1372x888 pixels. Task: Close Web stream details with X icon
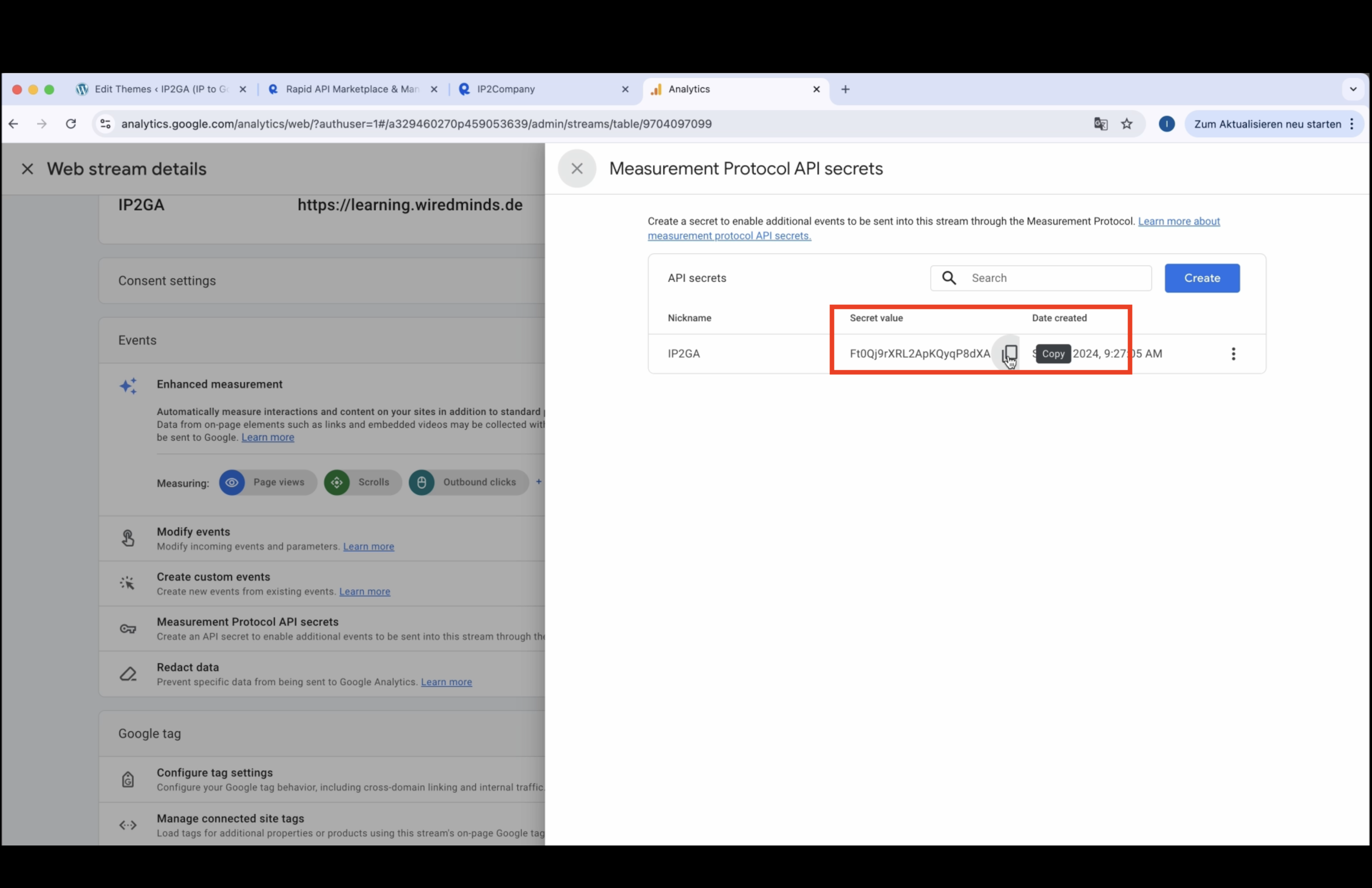click(27, 169)
